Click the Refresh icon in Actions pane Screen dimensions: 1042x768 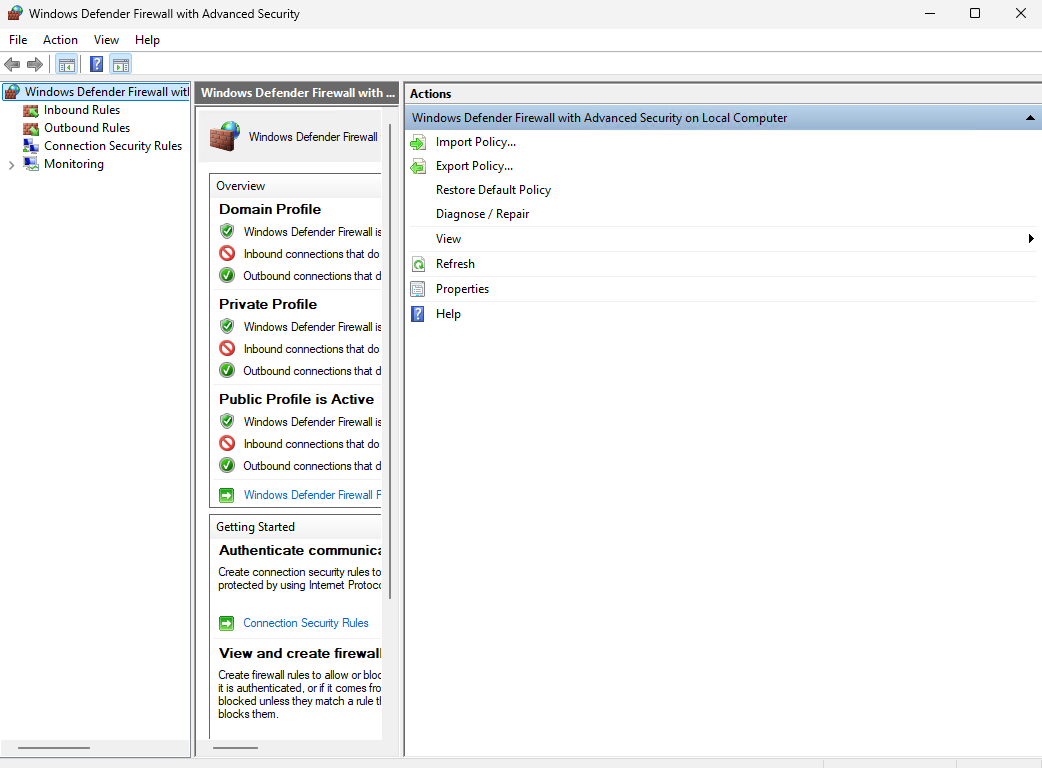tap(418, 264)
